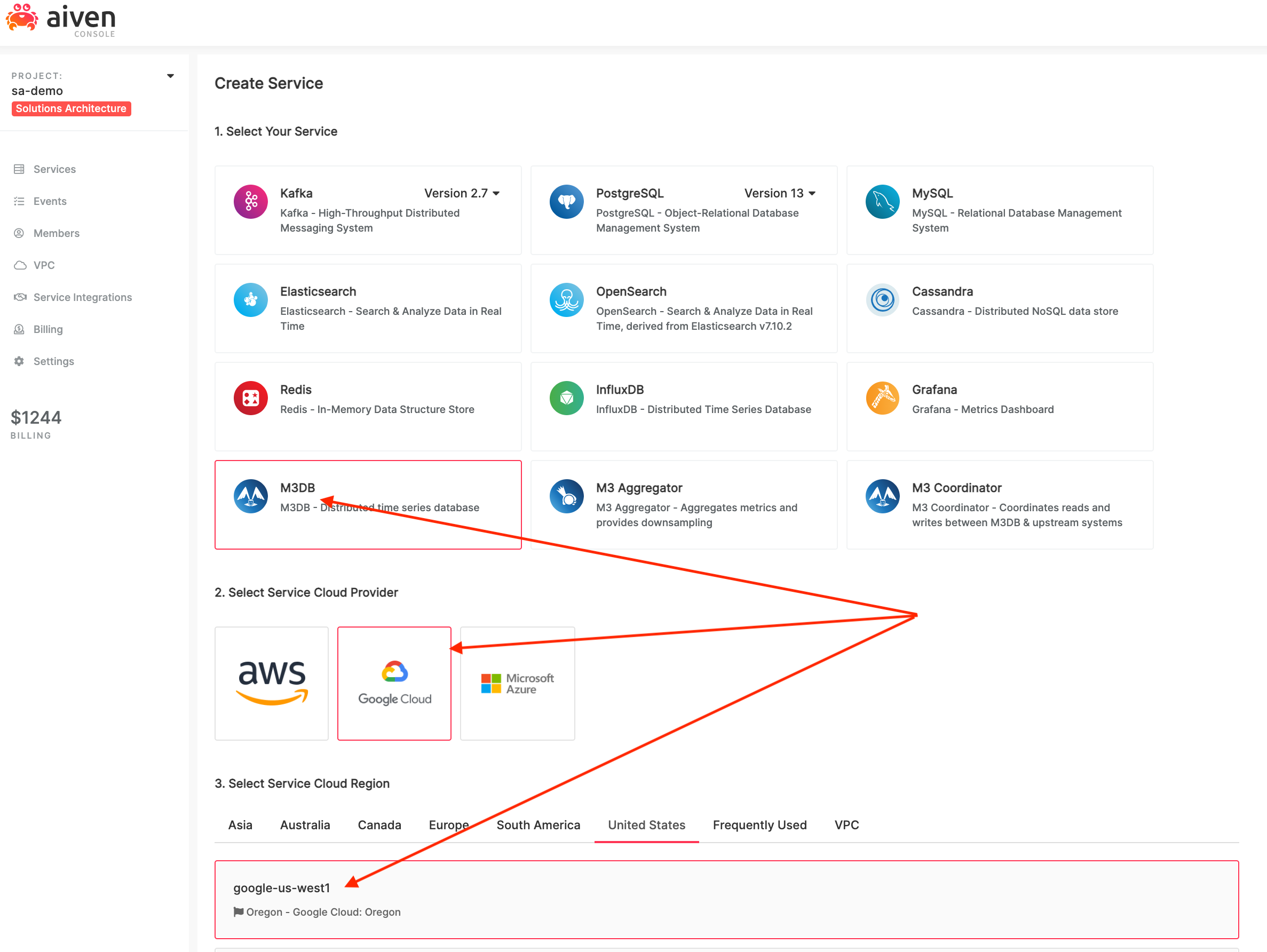The height and width of the screenshot is (952, 1267).
Task: Switch to the South America region tab
Action: [x=538, y=825]
